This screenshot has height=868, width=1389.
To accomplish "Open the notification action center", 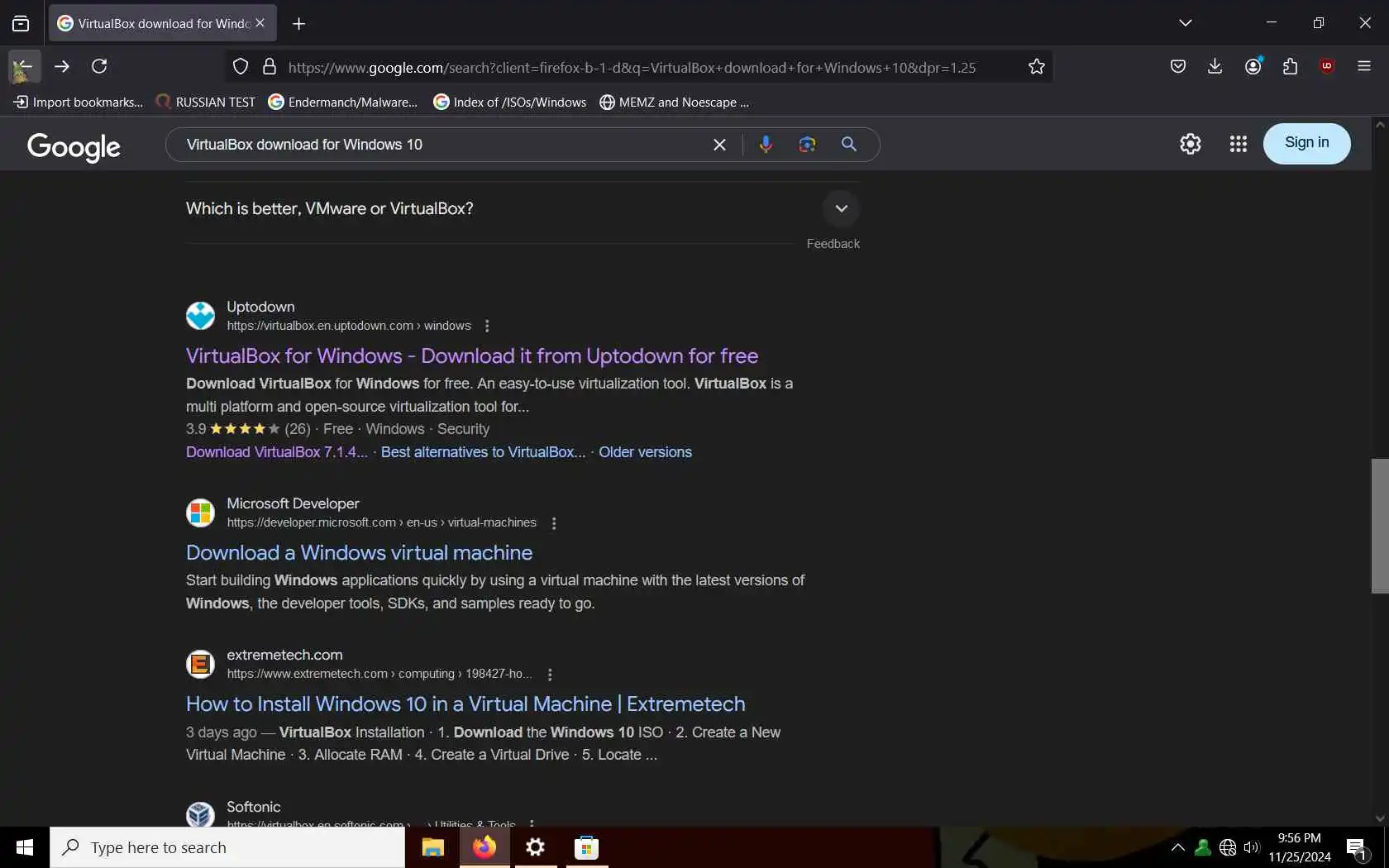I will coord(1358,848).
